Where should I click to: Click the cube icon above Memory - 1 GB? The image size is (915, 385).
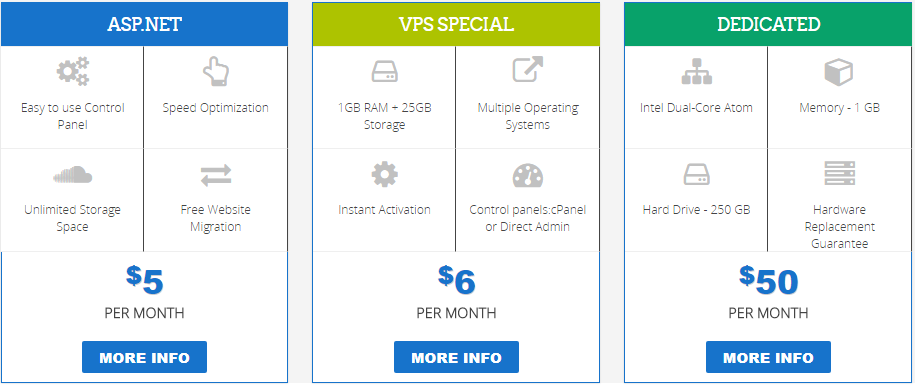pyautogui.click(x=839, y=72)
